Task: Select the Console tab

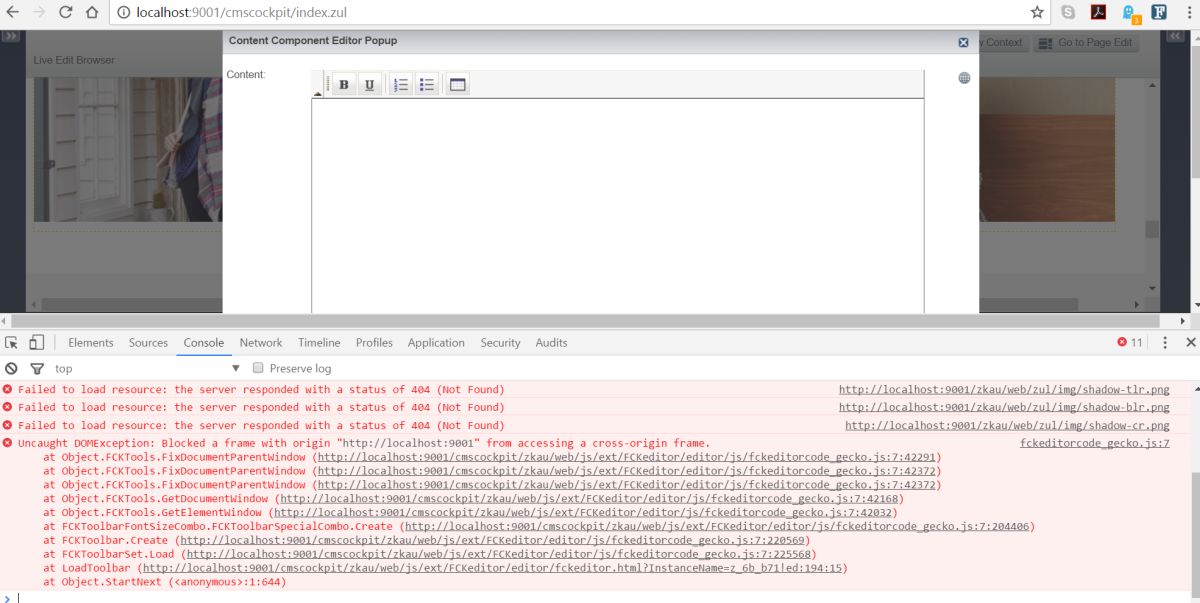Action: [204, 342]
